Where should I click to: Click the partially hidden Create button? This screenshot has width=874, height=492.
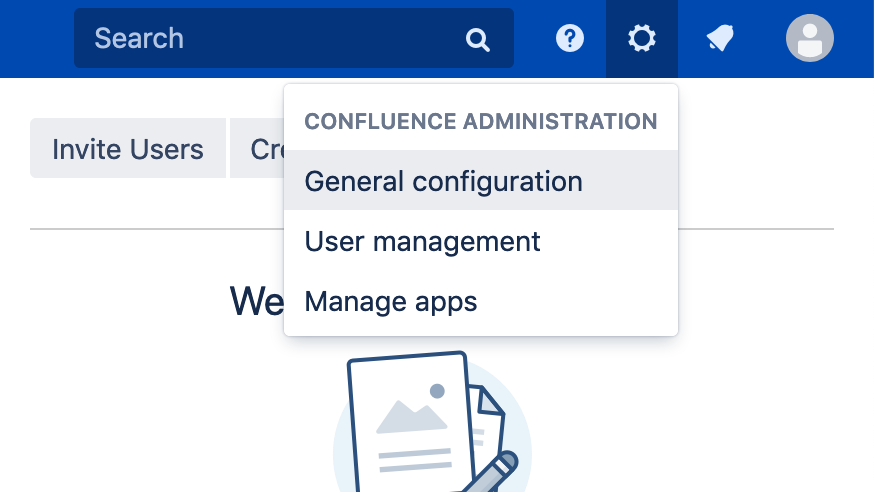258,148
